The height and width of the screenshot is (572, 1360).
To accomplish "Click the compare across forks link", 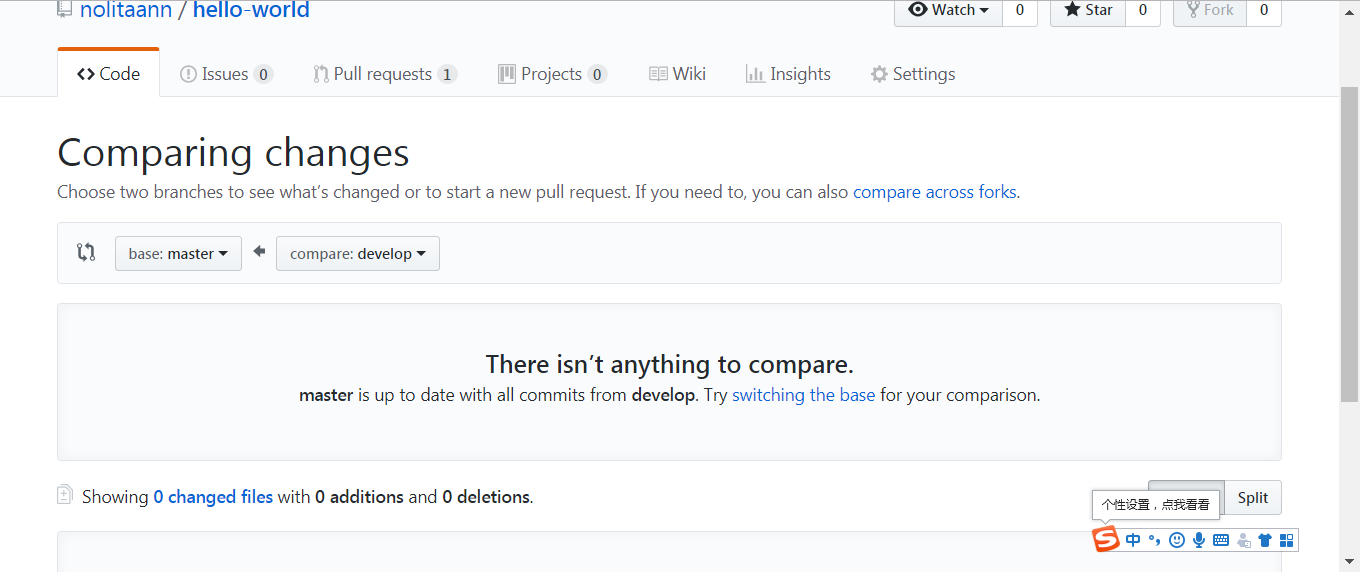I will pyautogui.click(x=934, y=192).
